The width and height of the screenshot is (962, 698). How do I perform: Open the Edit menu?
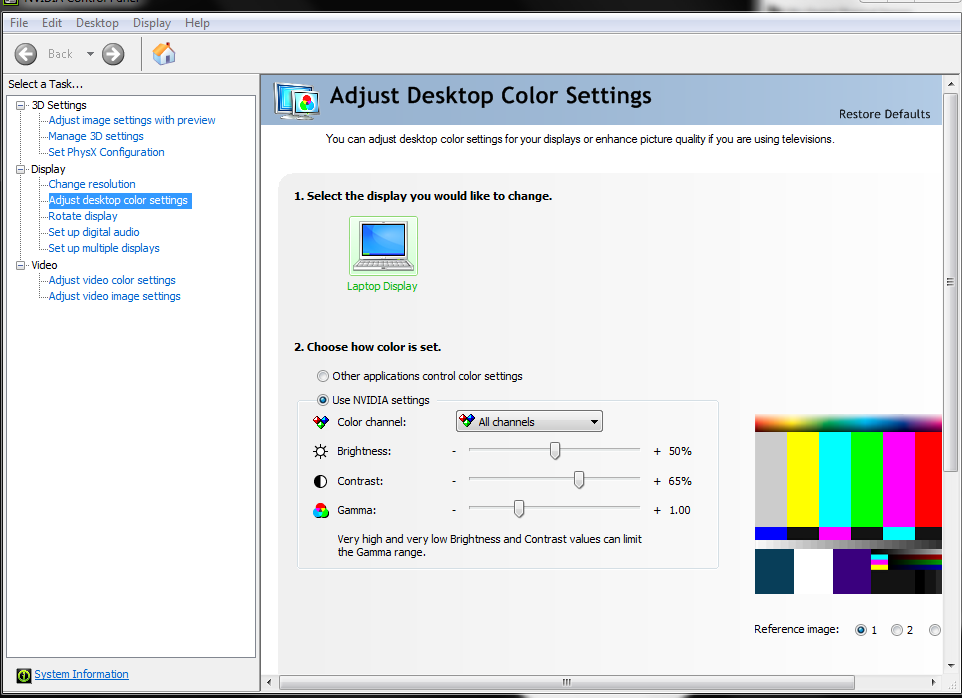click(x=52, y=23)
